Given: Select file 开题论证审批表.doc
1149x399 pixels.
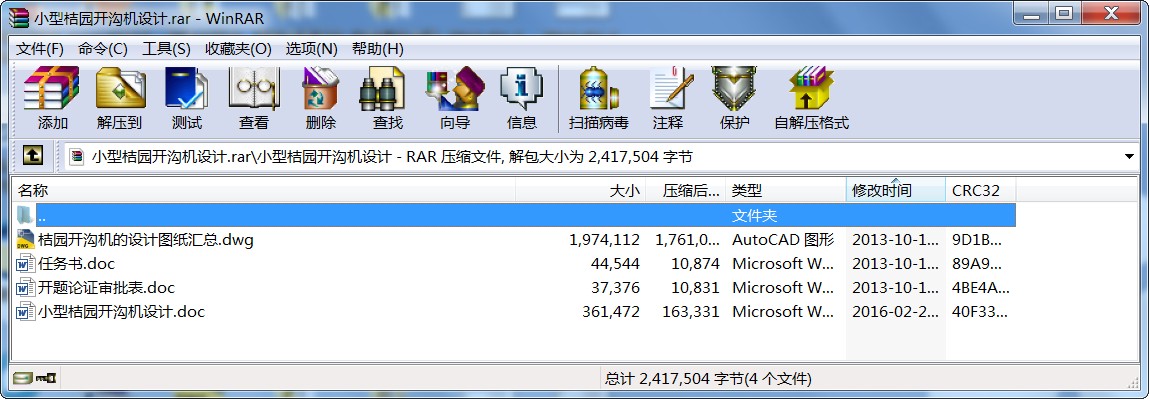Looking at the screenshot, I should click(x=106, y=288).
